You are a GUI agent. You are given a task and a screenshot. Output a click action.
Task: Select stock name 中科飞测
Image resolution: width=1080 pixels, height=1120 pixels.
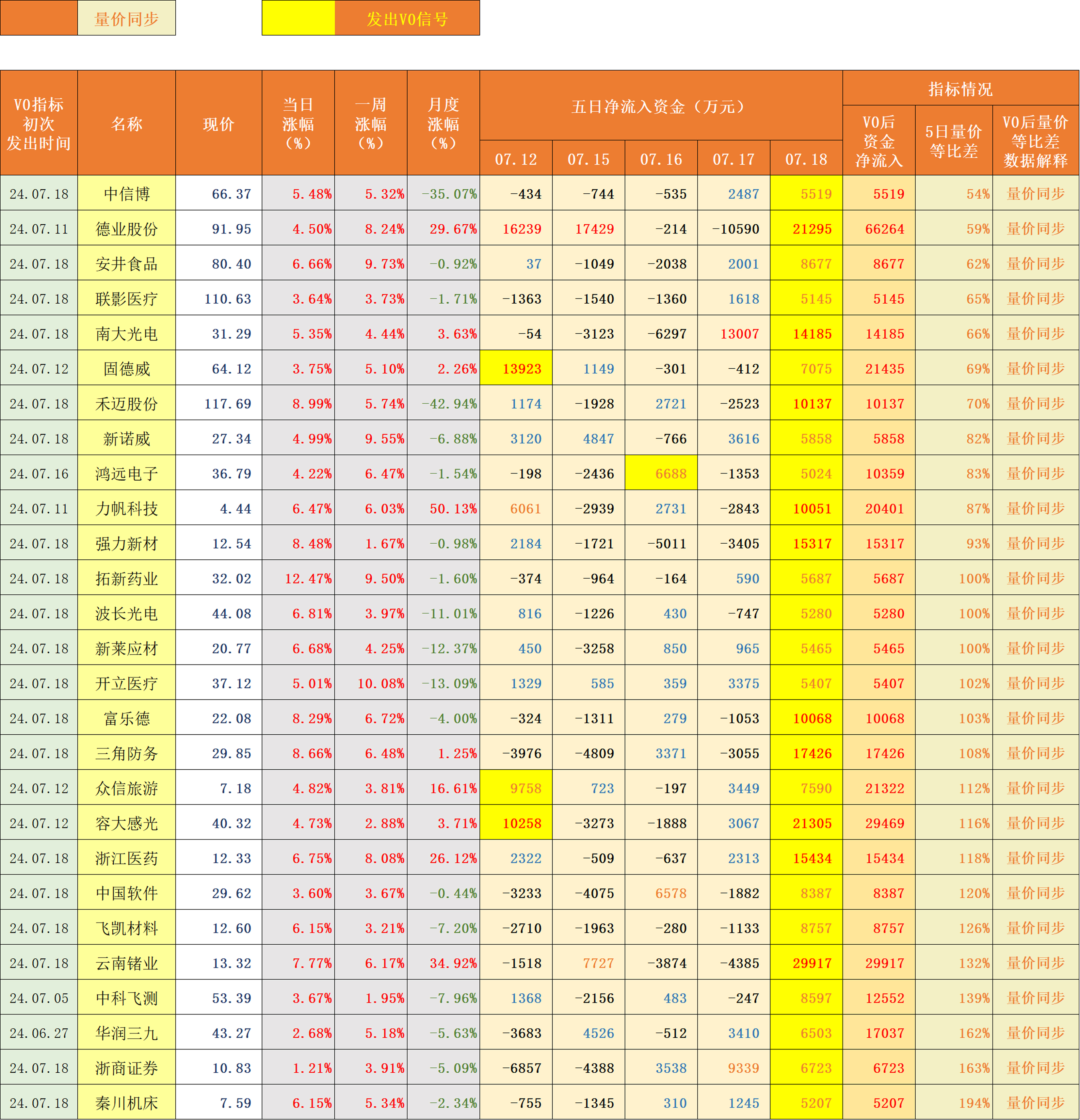click(x=127, y=998)
